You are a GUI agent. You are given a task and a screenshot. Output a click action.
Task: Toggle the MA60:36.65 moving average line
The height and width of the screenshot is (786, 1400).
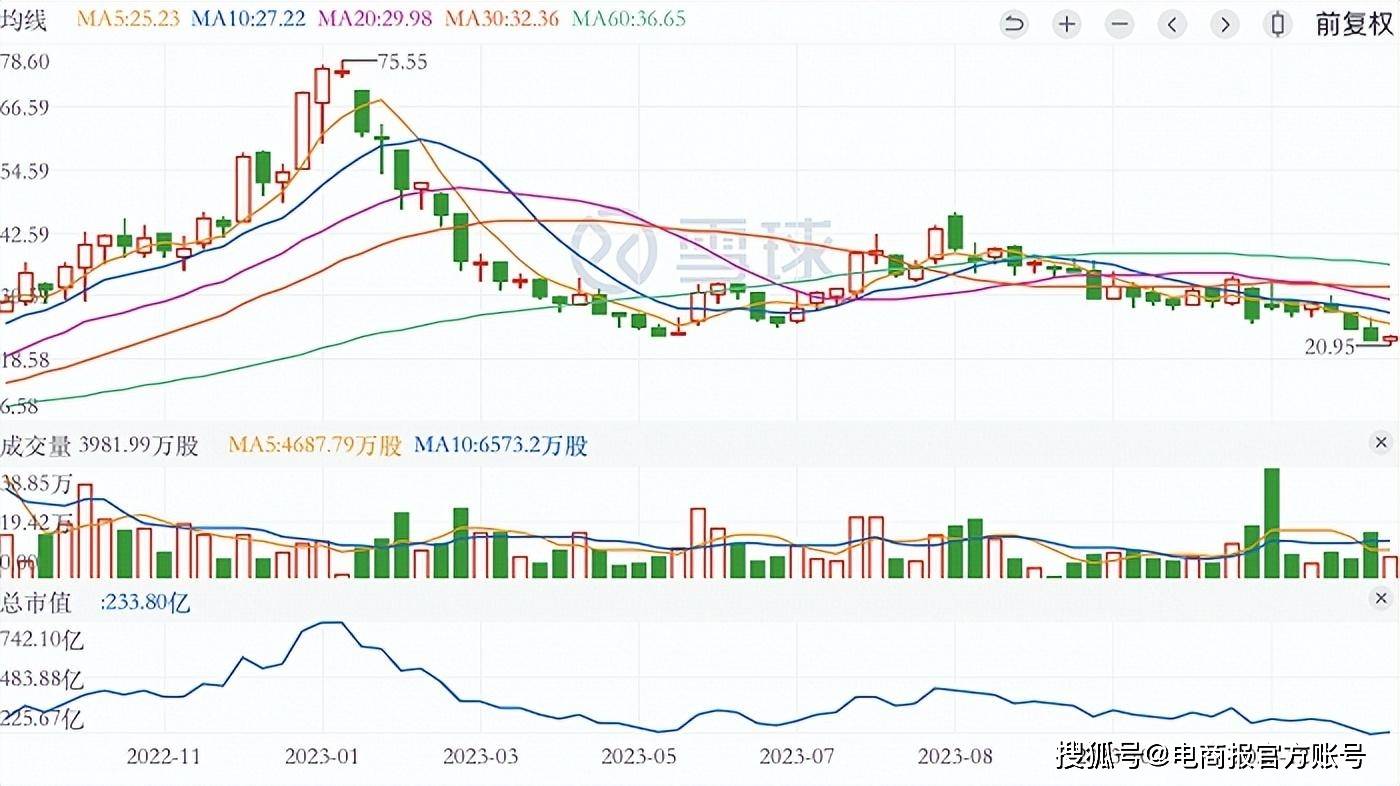(632, 17)
